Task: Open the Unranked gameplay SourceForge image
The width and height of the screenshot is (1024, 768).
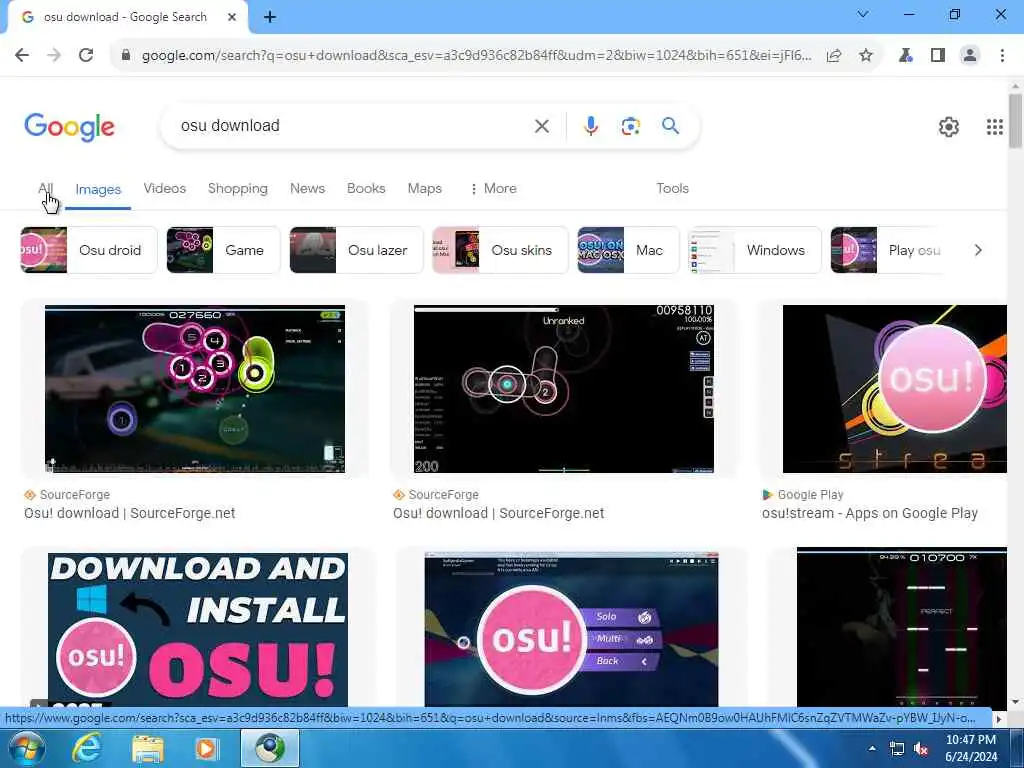Action: pyautogui.click(x=564, y=389)
